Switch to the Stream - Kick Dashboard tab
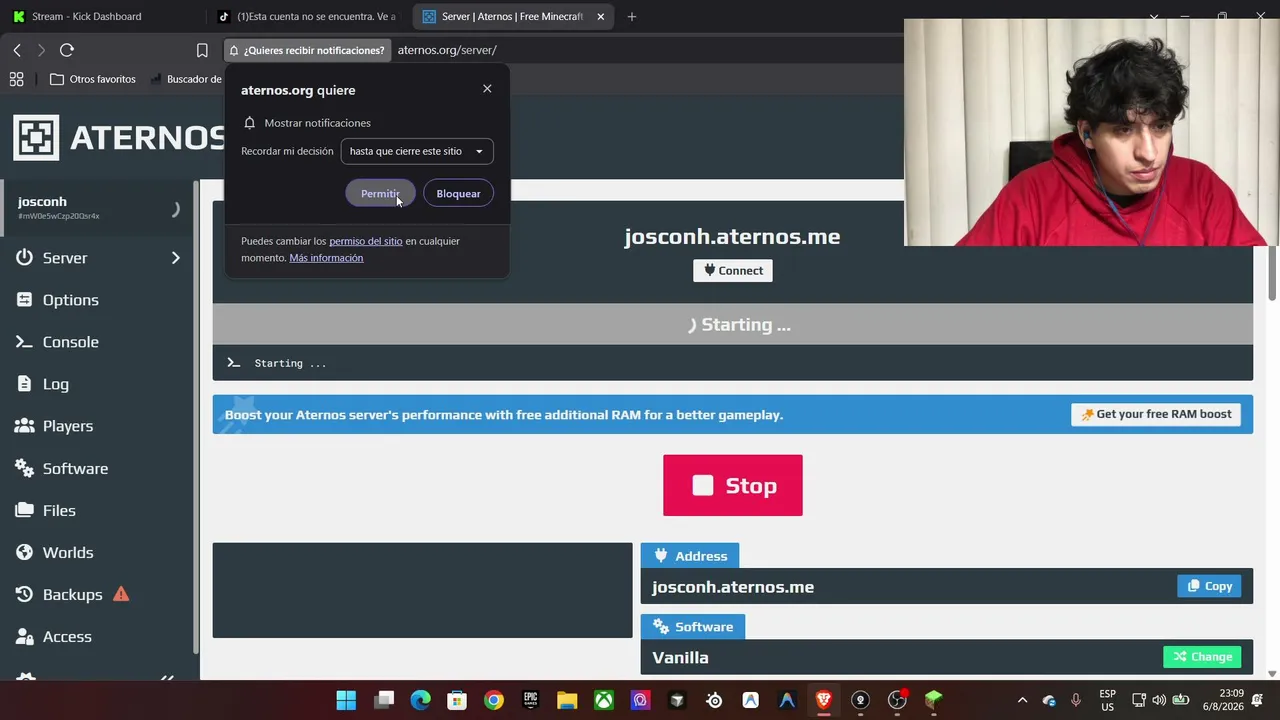Image resolution: width=1280 pixels, height=720 pixels. coord(100,16)
